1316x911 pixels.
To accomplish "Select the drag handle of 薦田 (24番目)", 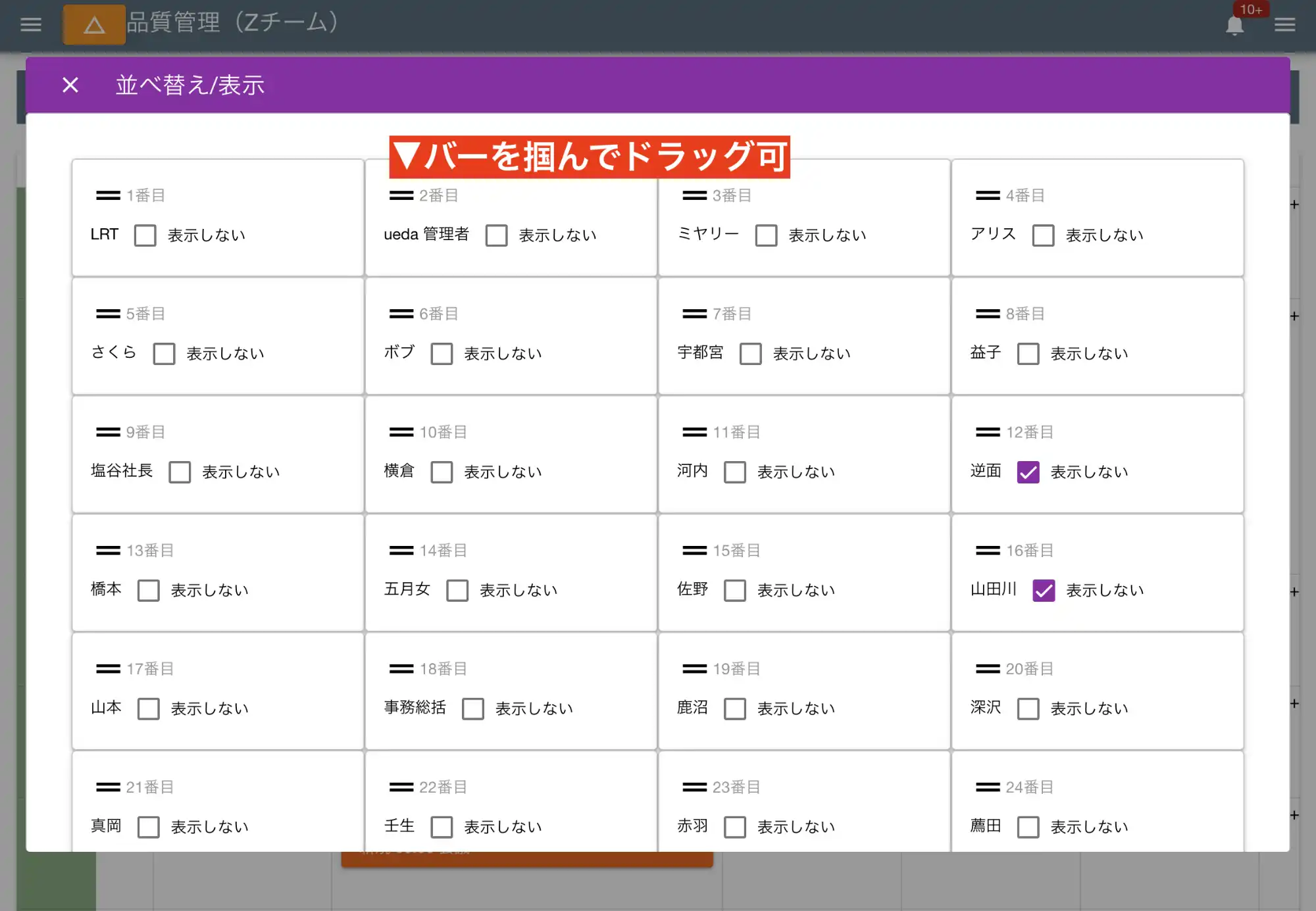I will pyautogui.click(x=987, y=787).
